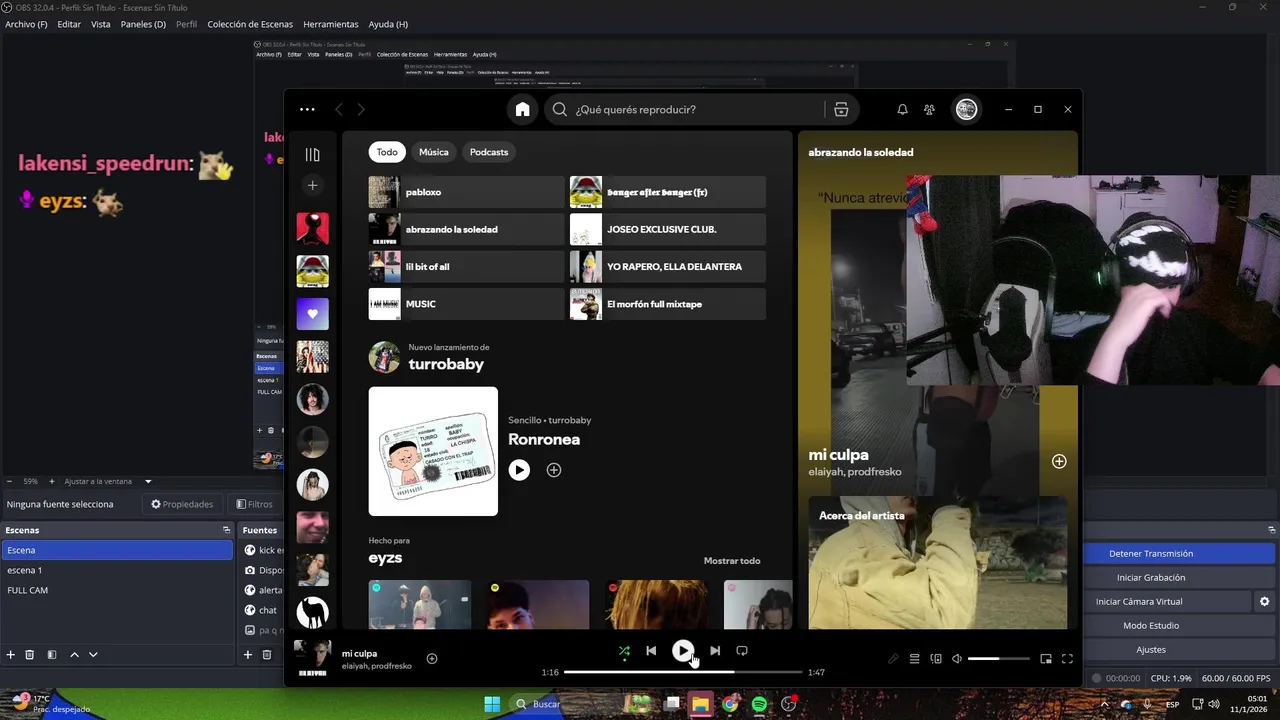Remove scene with Escenas trash icon
Viewport: 1280px width, 720px height.
30,655
